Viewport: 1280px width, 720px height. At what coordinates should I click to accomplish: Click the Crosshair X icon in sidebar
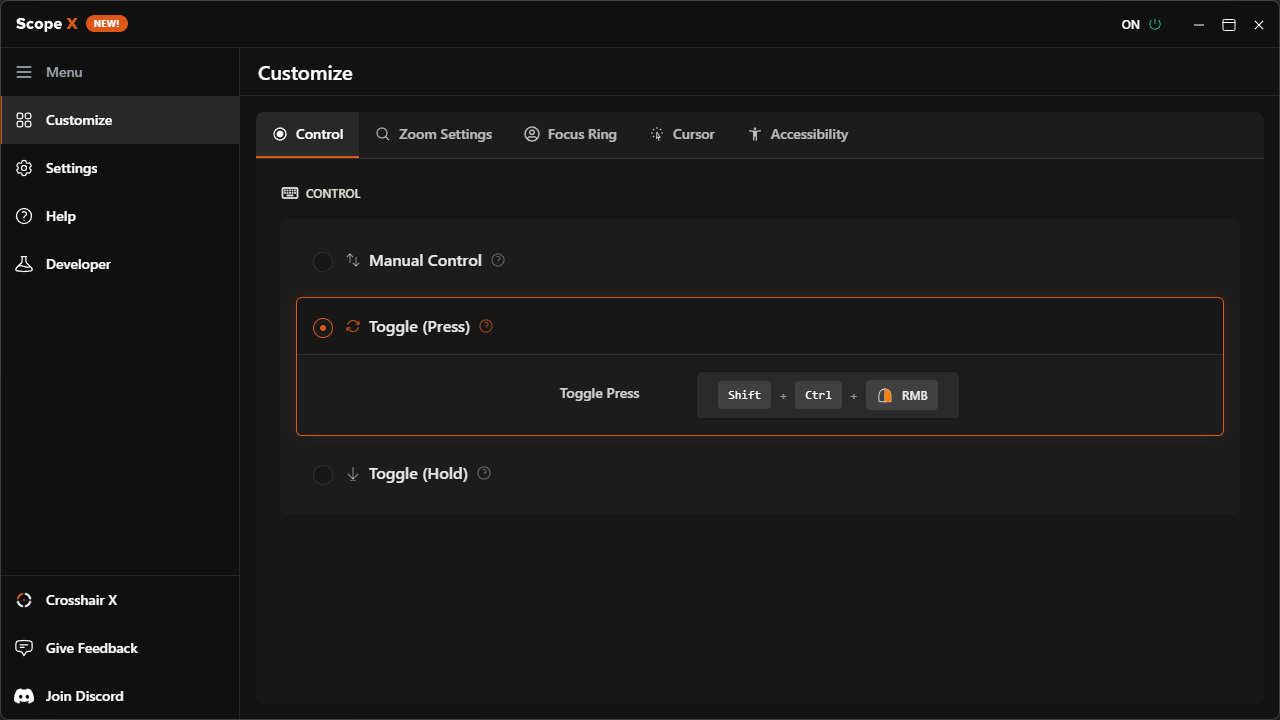(23, 600)
